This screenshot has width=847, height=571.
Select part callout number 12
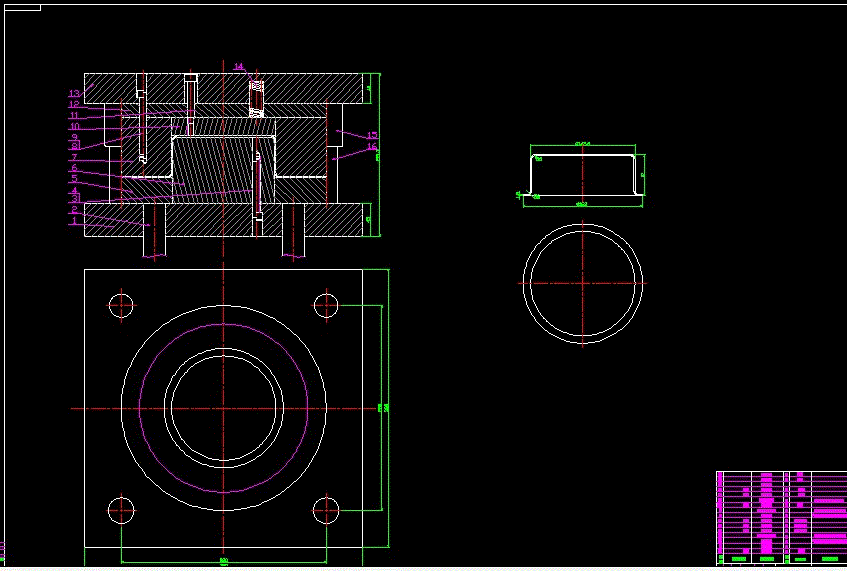pos(74,105)
